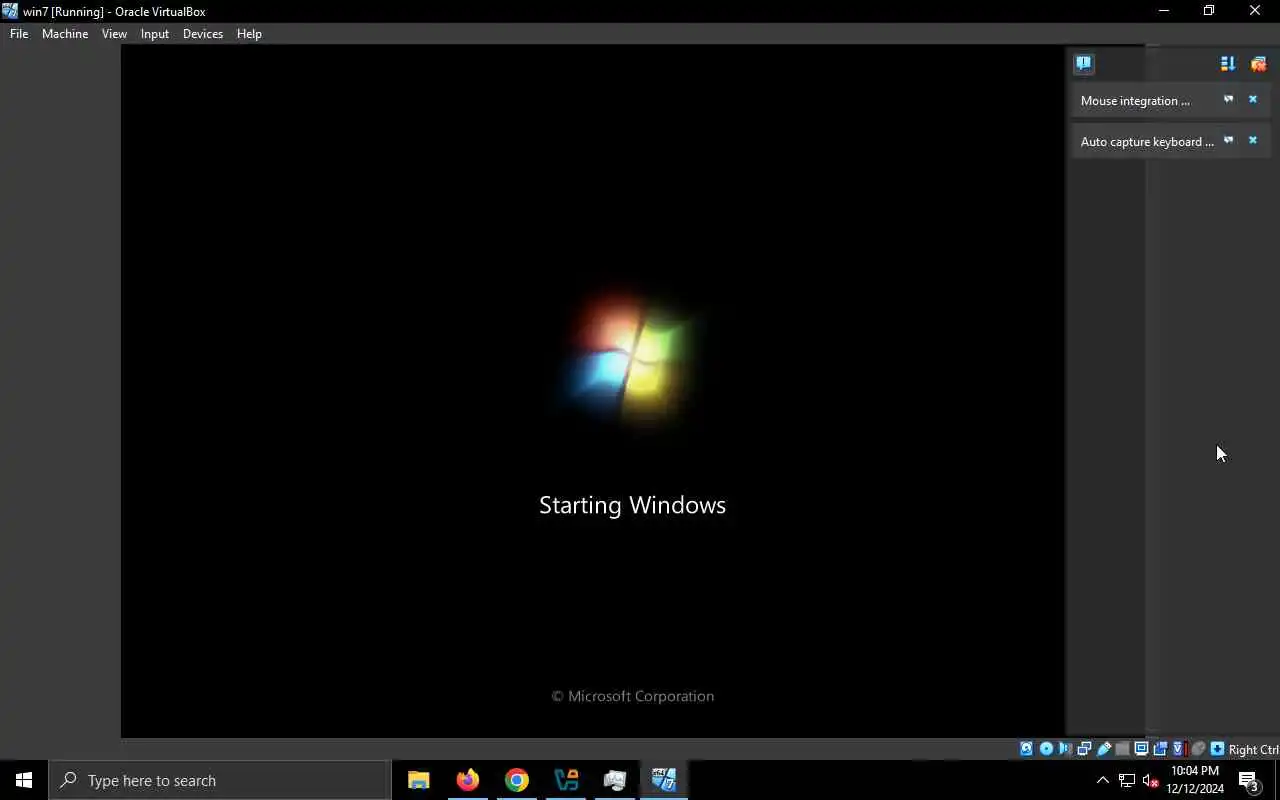1280x800 pixels.
Task: Open help for Mouse integration notification
Action: 1229,99
